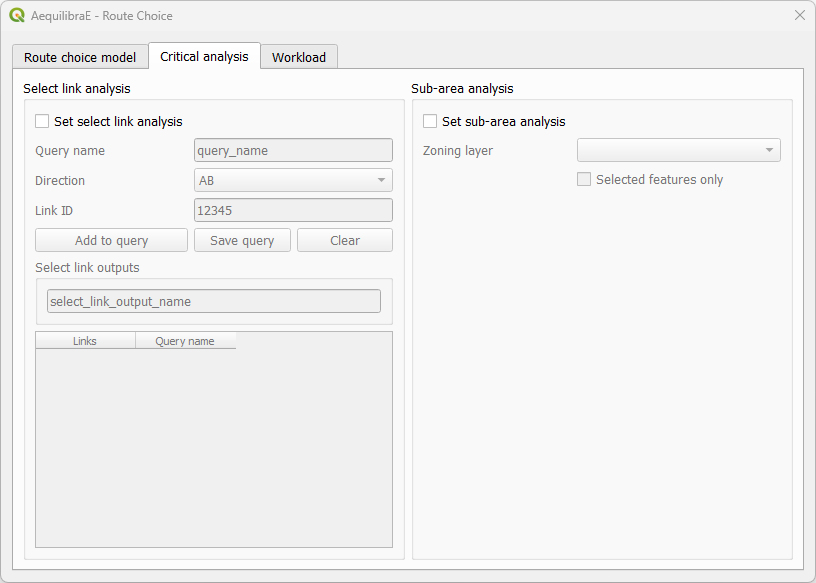The width and height of the screenshot is (816, 583).
Task: Expand the Direction dropdown showing AB
Action: (293, 181)
